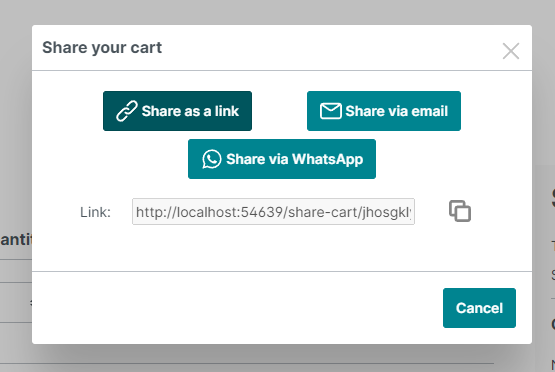Click the envelope icon on Share via email
Image resolution: width=555 pixels, height=372 pixels.
coord(331,111)
